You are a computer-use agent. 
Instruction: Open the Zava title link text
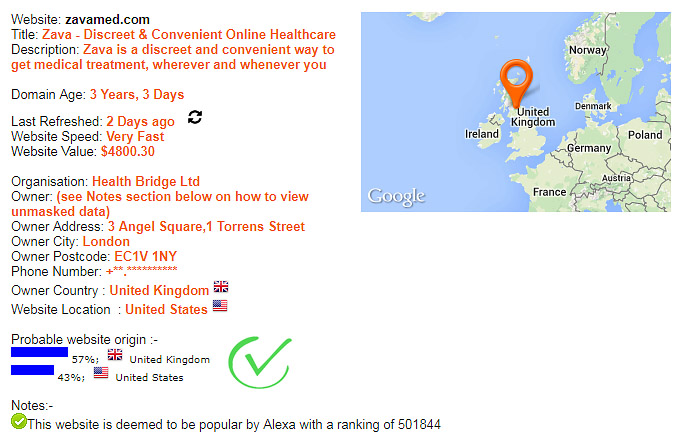coord(189,34)
